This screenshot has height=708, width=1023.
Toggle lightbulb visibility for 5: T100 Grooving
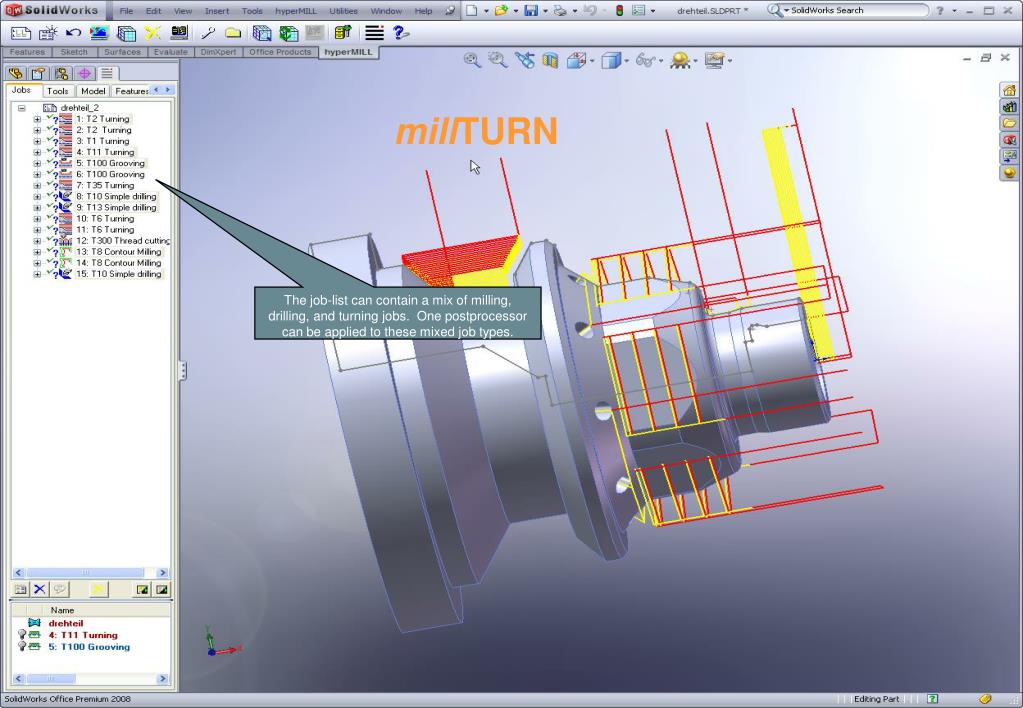(22, 647)
